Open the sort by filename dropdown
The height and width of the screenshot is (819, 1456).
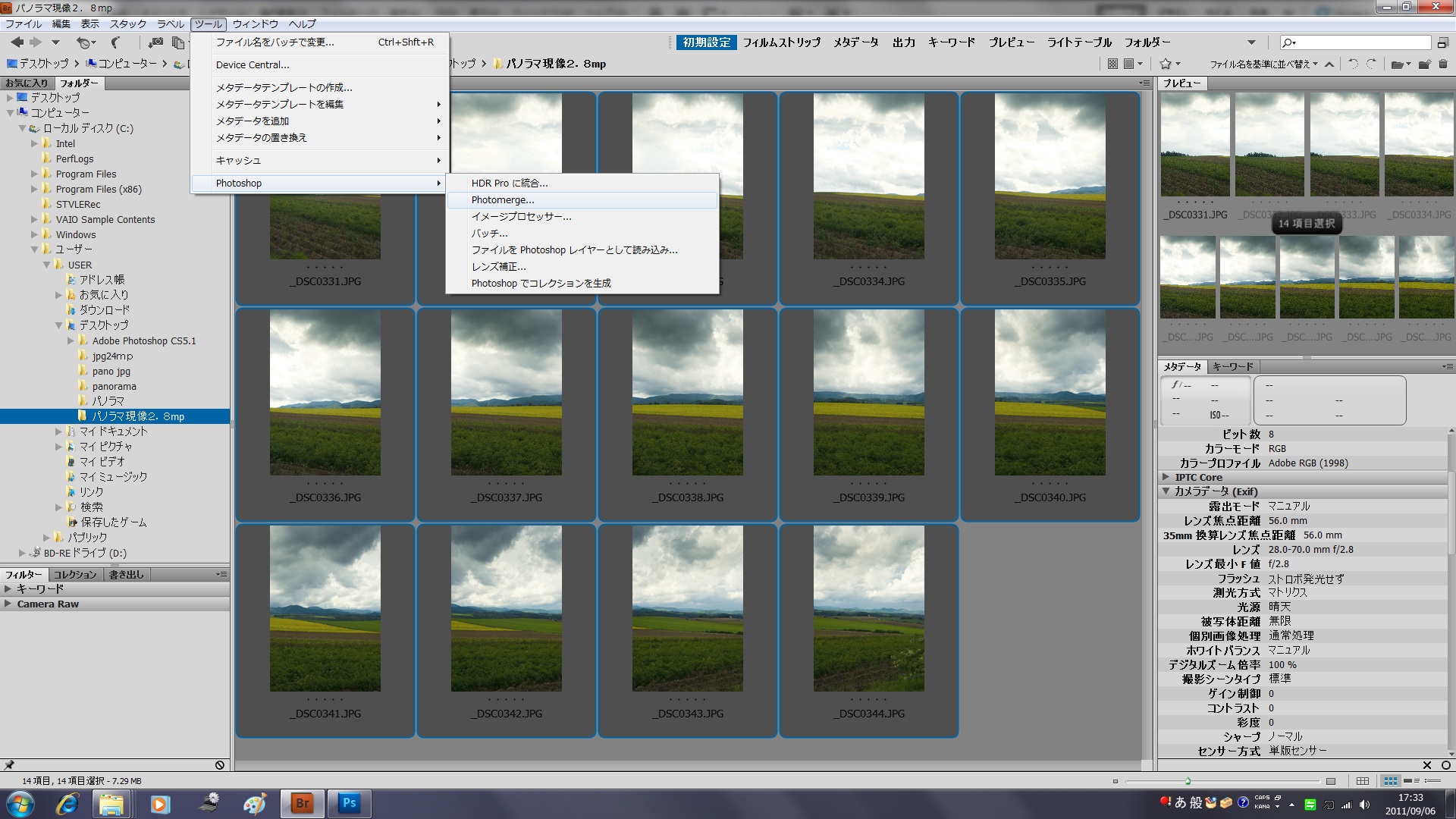coord(1263,64)
